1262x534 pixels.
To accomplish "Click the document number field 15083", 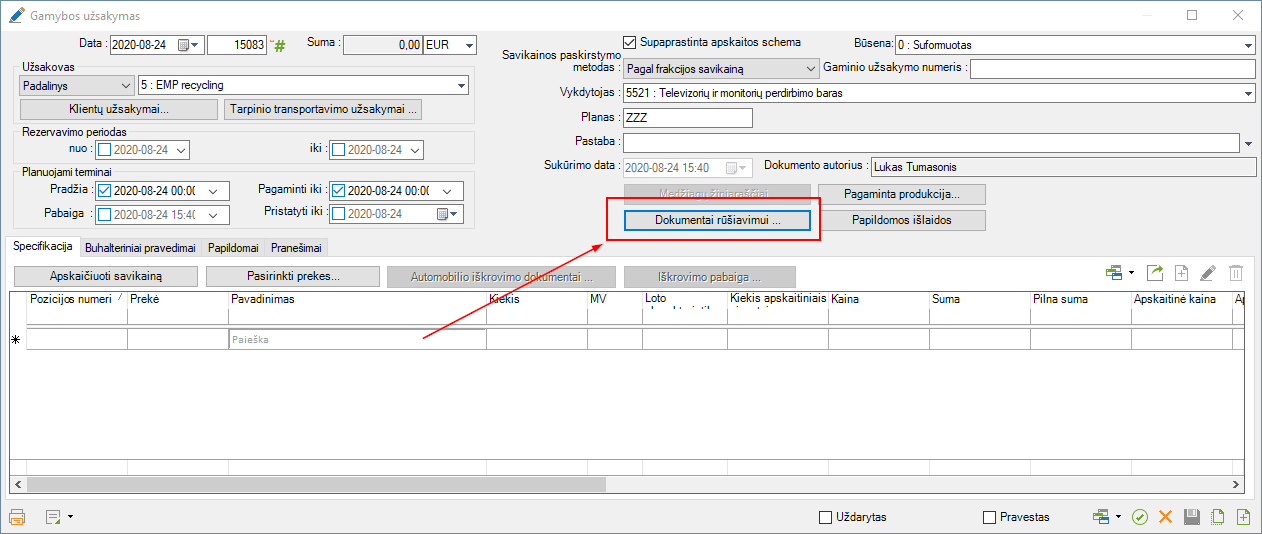I will click(x=237, y=45).
